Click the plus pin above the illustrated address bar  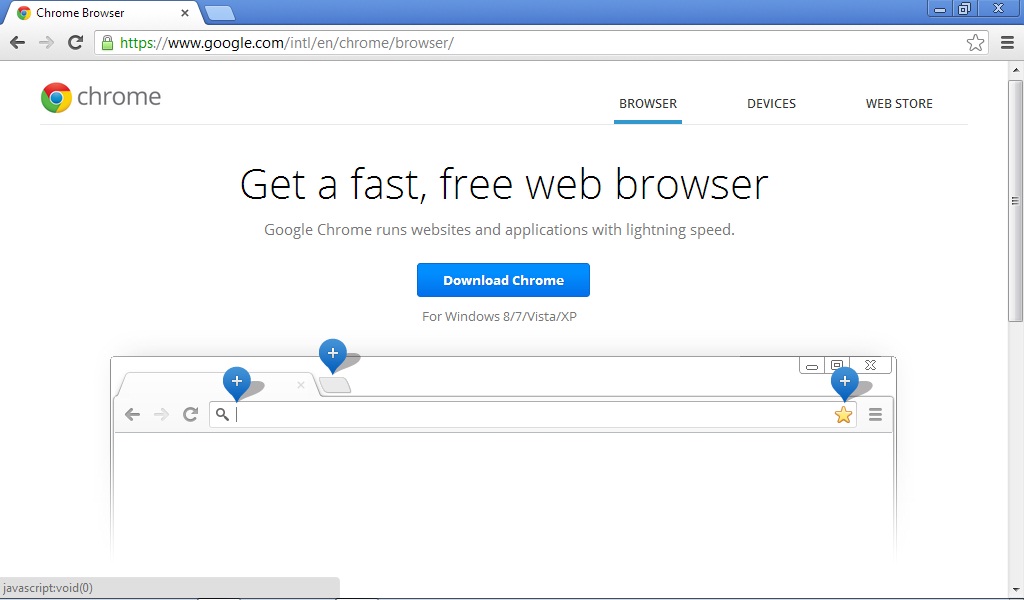[x=236, y=383]
